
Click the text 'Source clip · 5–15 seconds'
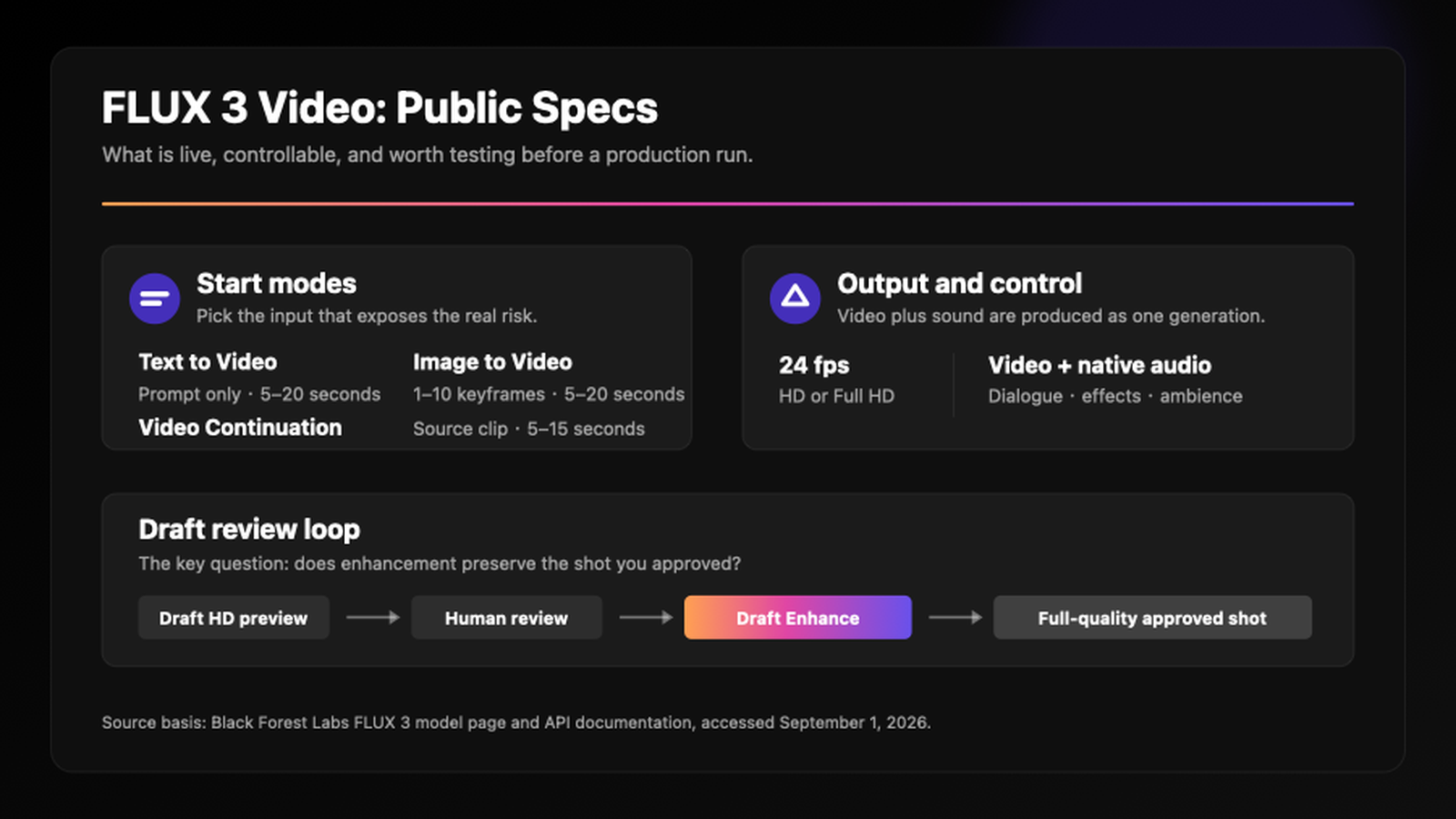pyautogui.click(x=529, y=429)
